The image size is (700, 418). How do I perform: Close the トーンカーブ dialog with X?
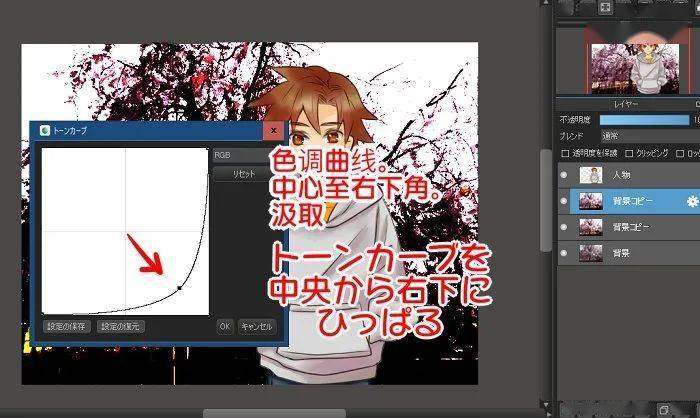point(273,130)
